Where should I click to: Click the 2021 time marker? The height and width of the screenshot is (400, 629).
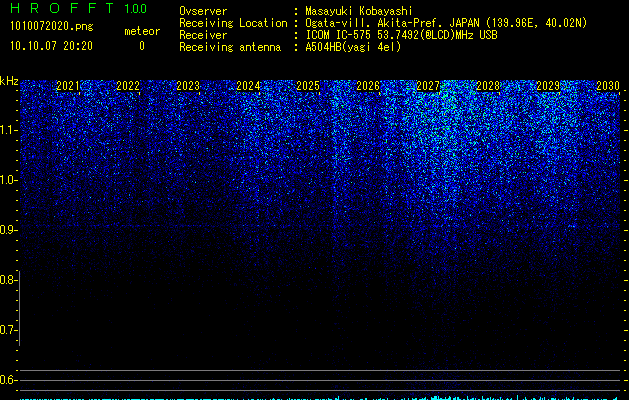point(68,86)
